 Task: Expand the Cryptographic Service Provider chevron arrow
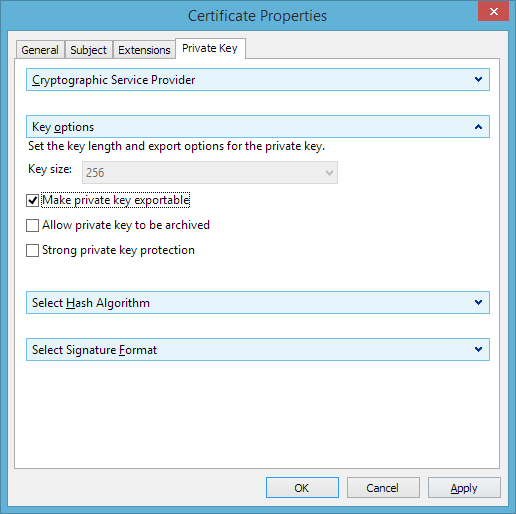click(x=478, y=80)
